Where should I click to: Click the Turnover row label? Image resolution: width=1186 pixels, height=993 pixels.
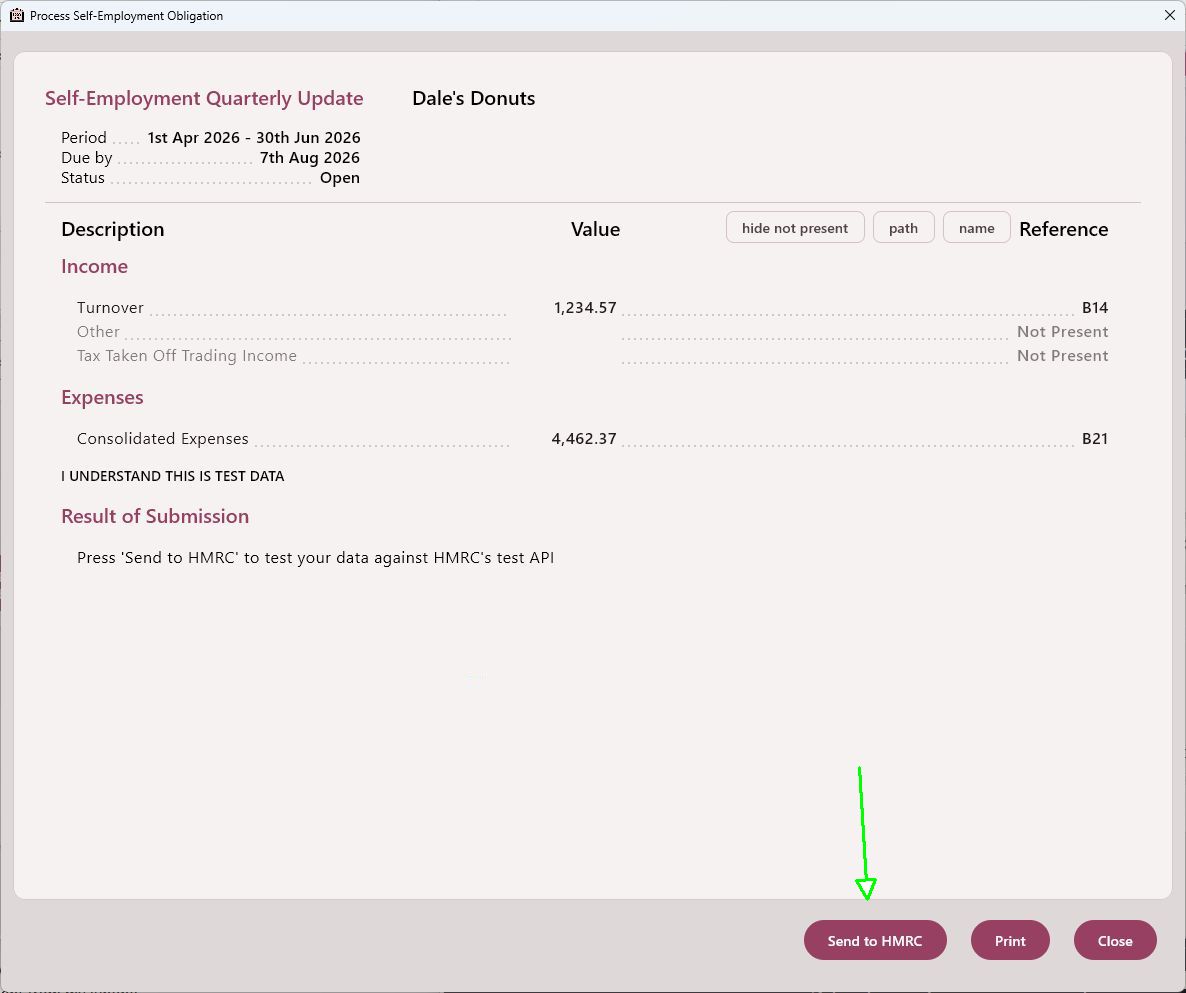click(x=110, y=308)
